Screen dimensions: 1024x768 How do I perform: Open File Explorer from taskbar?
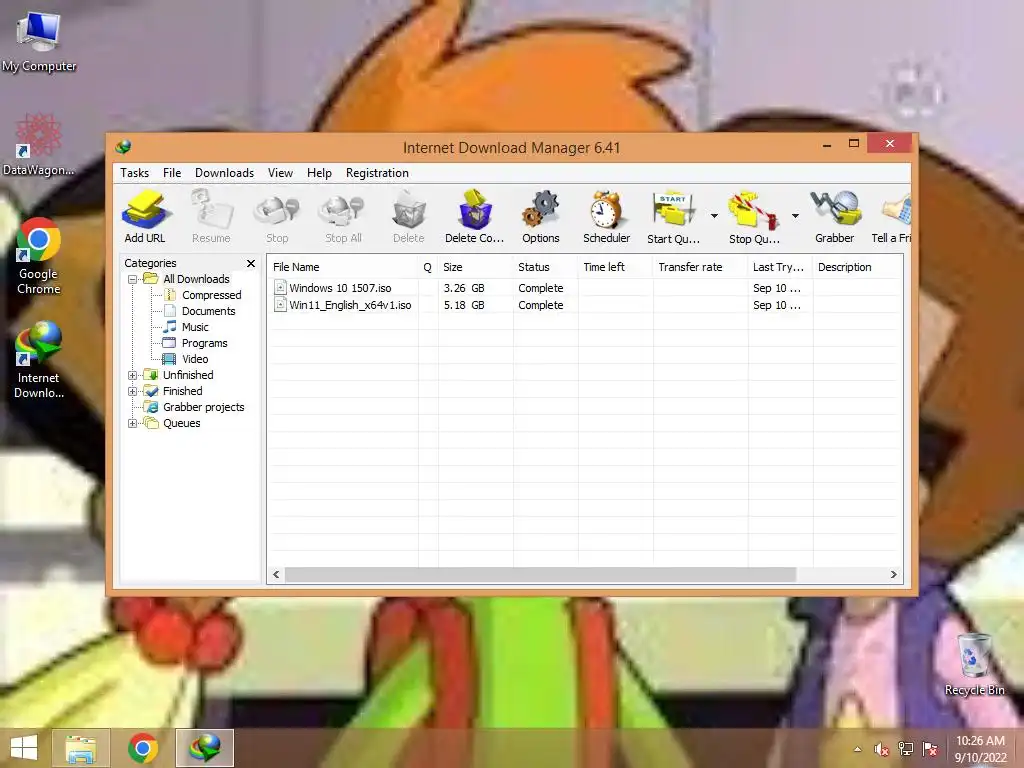80,748
